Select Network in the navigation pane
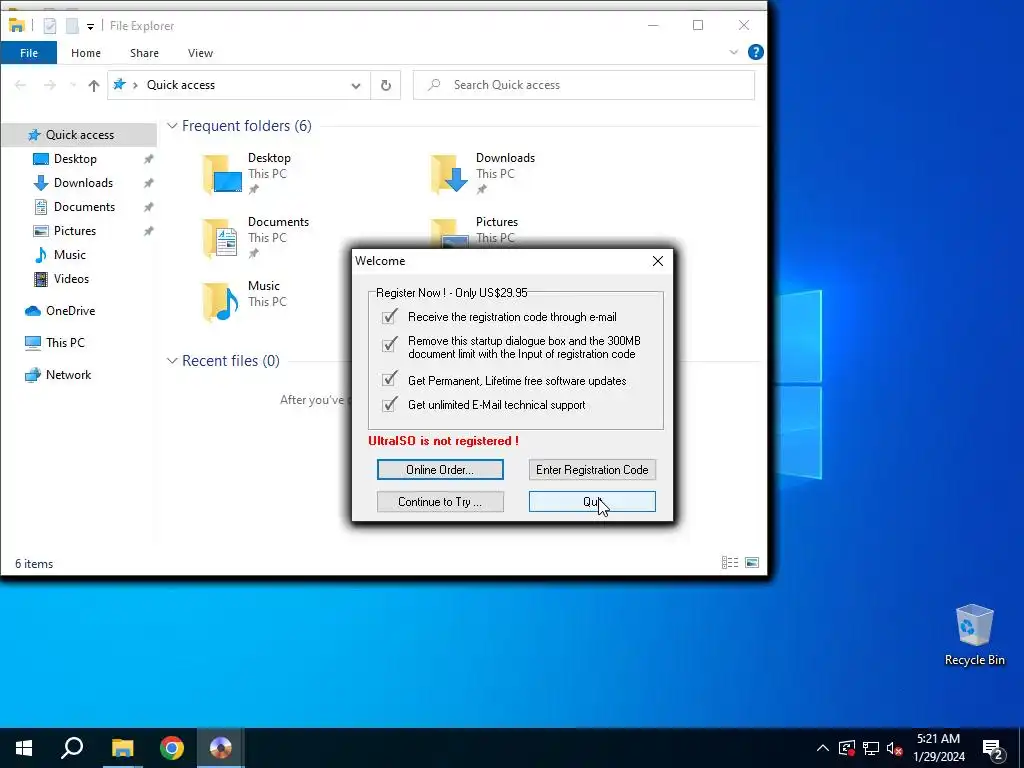1024x768 pixels. coord(68,375)
